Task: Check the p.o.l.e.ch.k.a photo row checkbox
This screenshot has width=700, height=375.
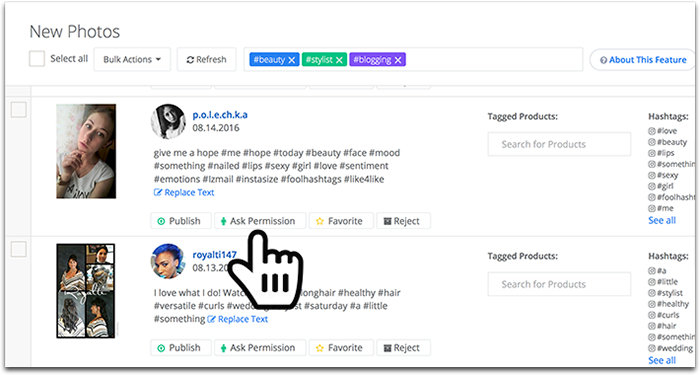Action: 19,110
